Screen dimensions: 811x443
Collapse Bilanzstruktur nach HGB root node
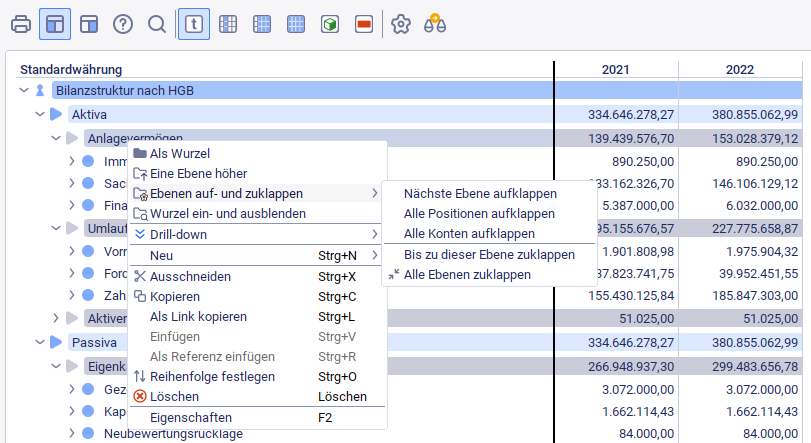[x=24, y=90]
